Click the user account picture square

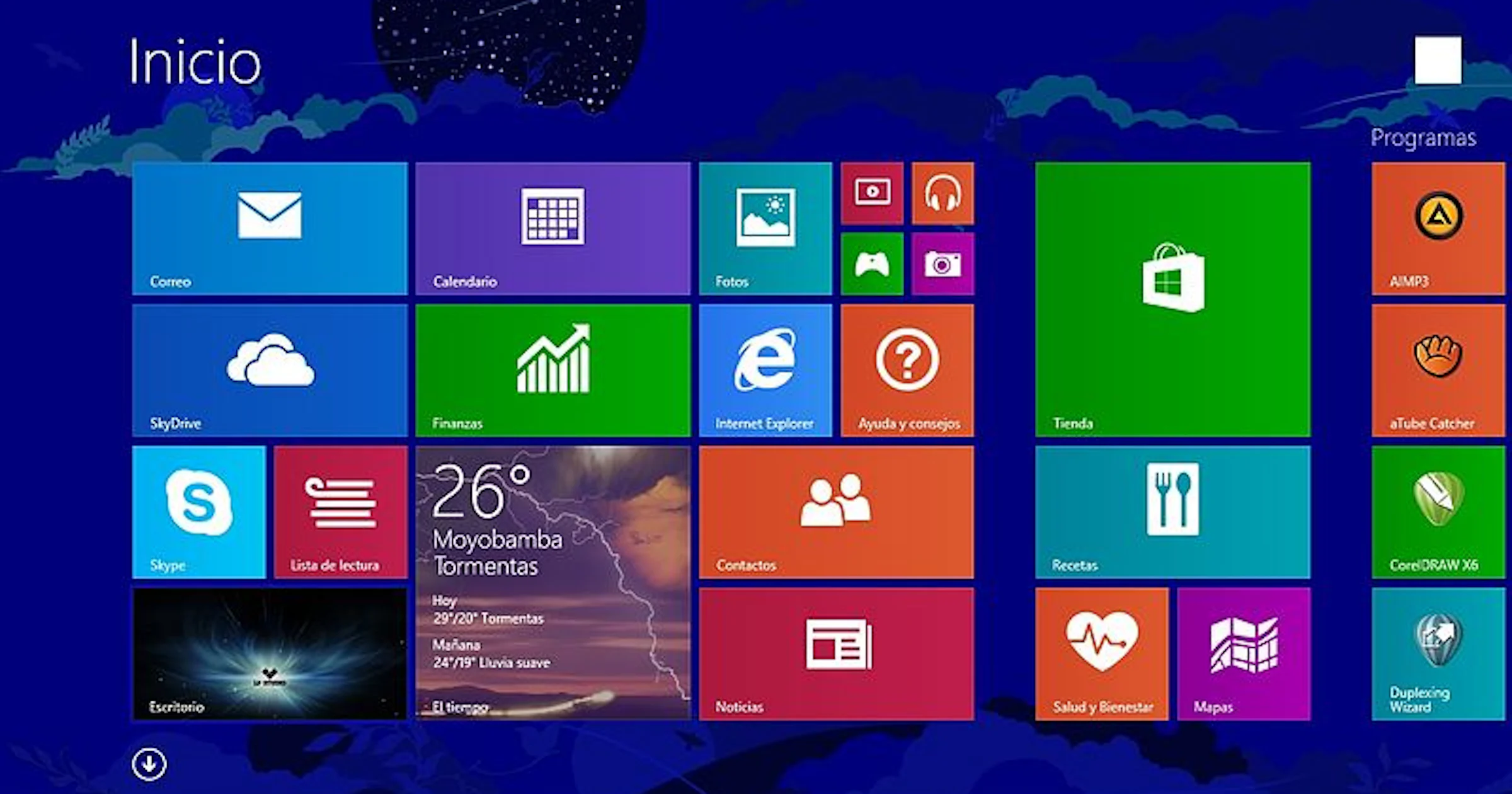click(x=1438, y=60)
